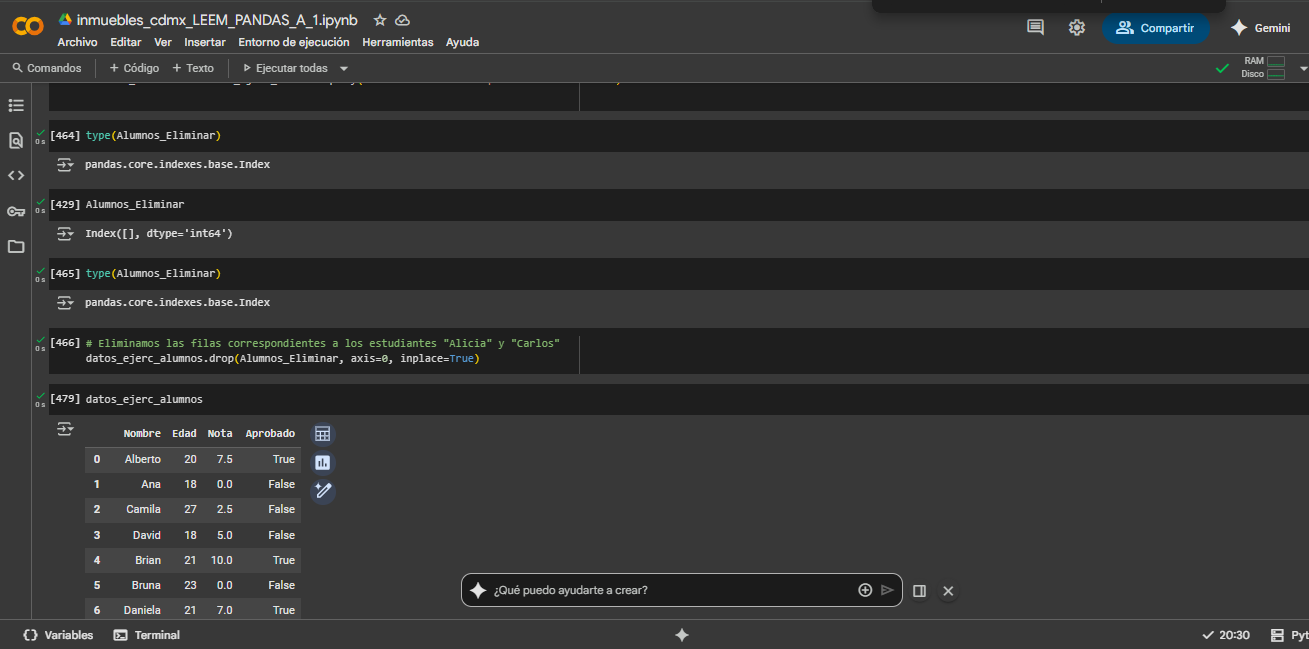Click Ejecutar todas to run all cells
The height and width of the screenshot is (649, 1309).
coord(285,68)
